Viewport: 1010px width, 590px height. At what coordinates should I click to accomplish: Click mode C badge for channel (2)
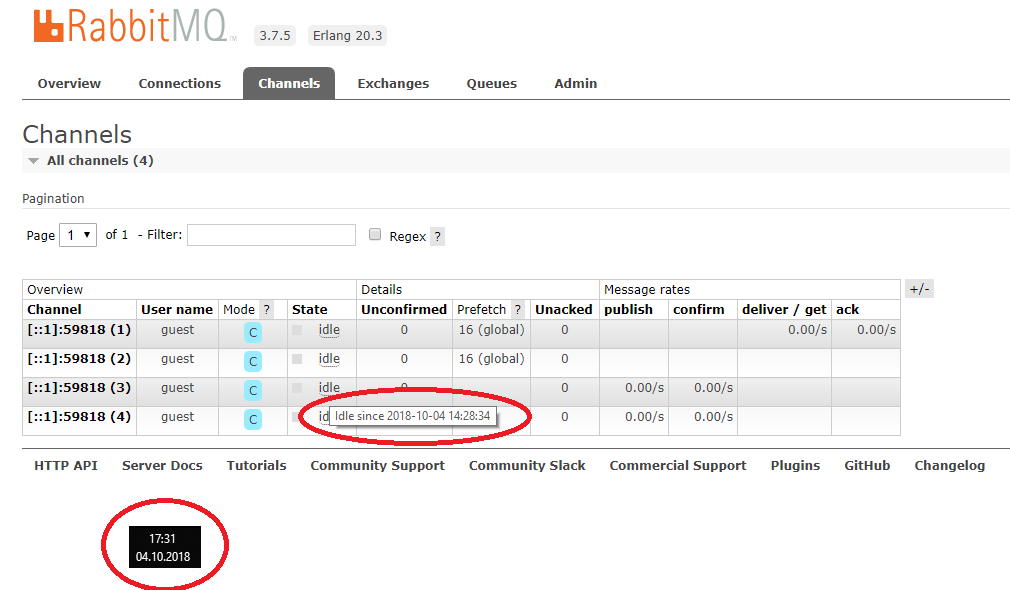click(x=252, y=361)
